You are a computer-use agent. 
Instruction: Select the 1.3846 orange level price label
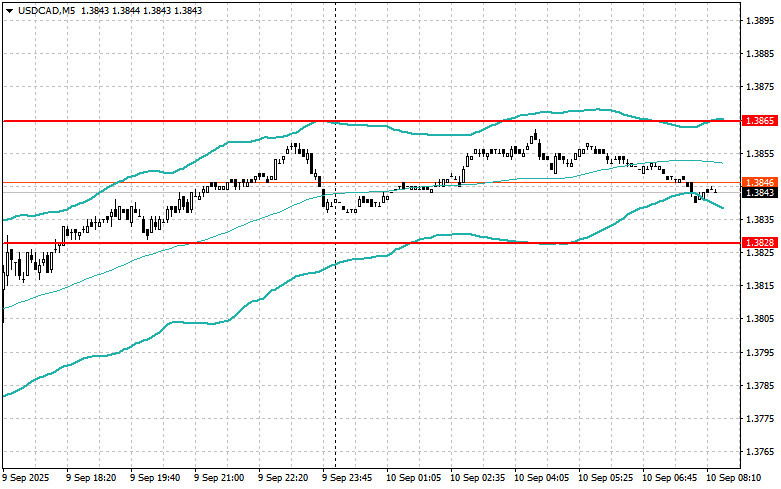click(760, 183)
